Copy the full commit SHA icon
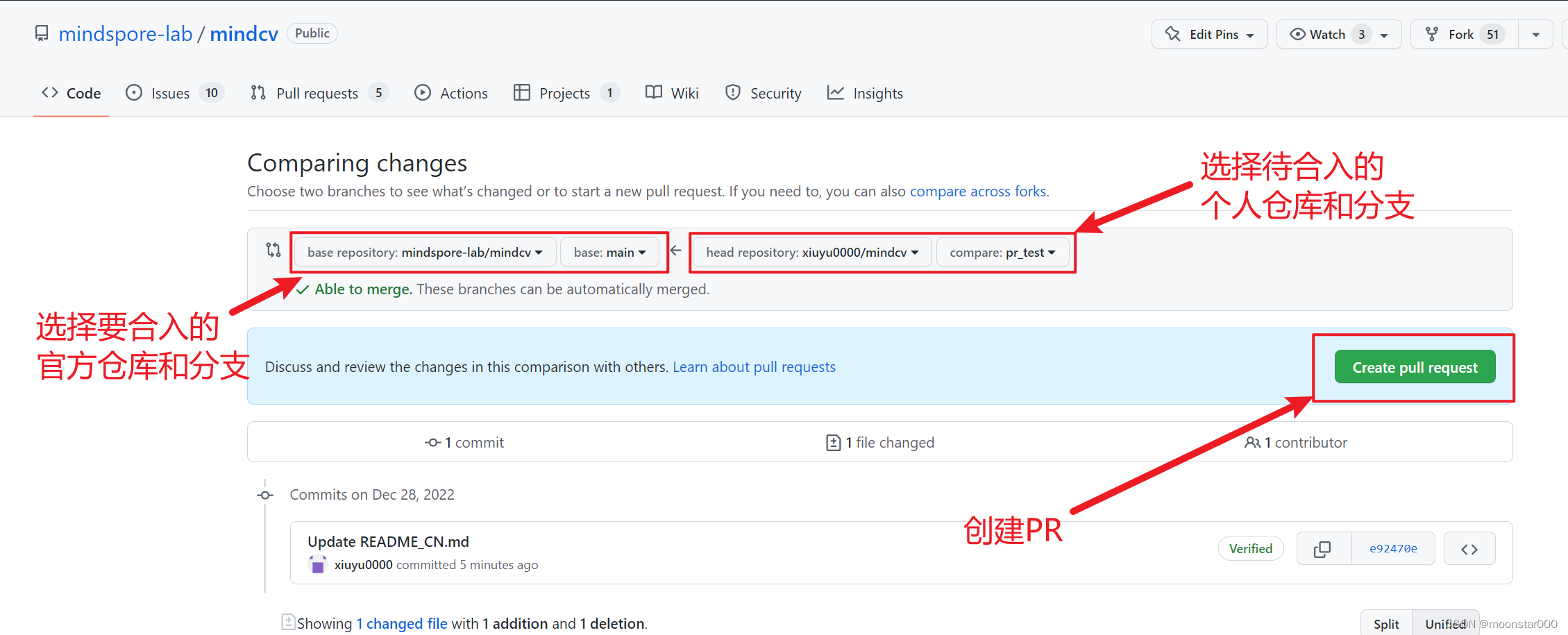This screenshot has height=635, width=1568. [1323, 549]
